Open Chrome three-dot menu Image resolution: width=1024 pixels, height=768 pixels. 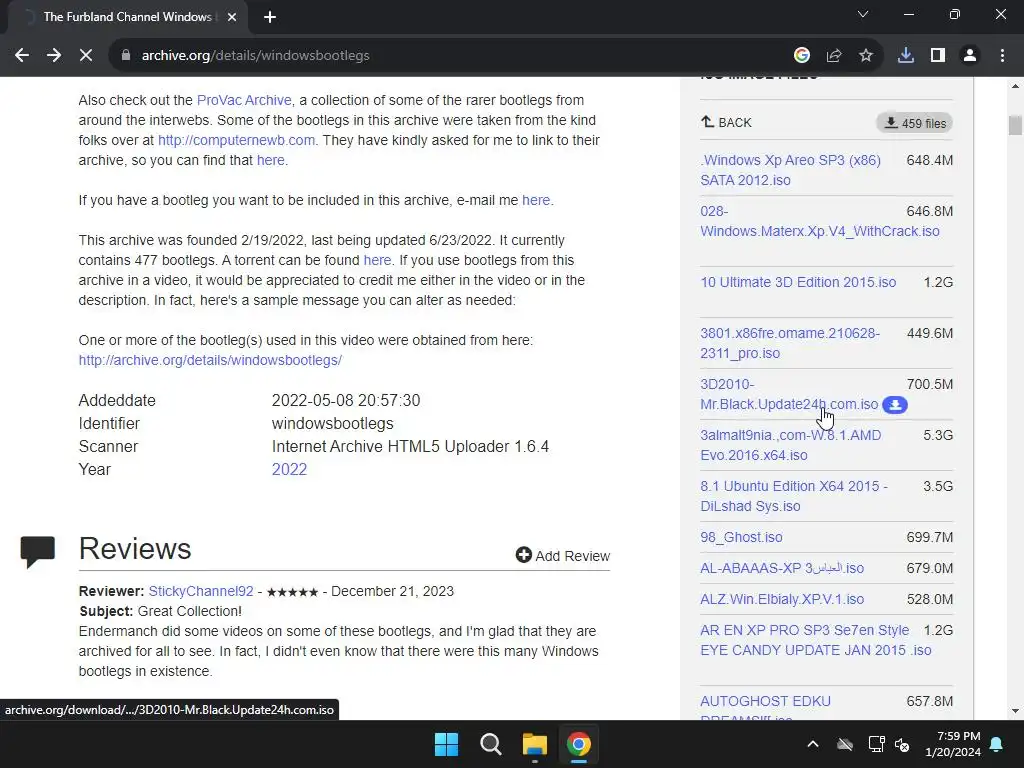pos(1002,56)
